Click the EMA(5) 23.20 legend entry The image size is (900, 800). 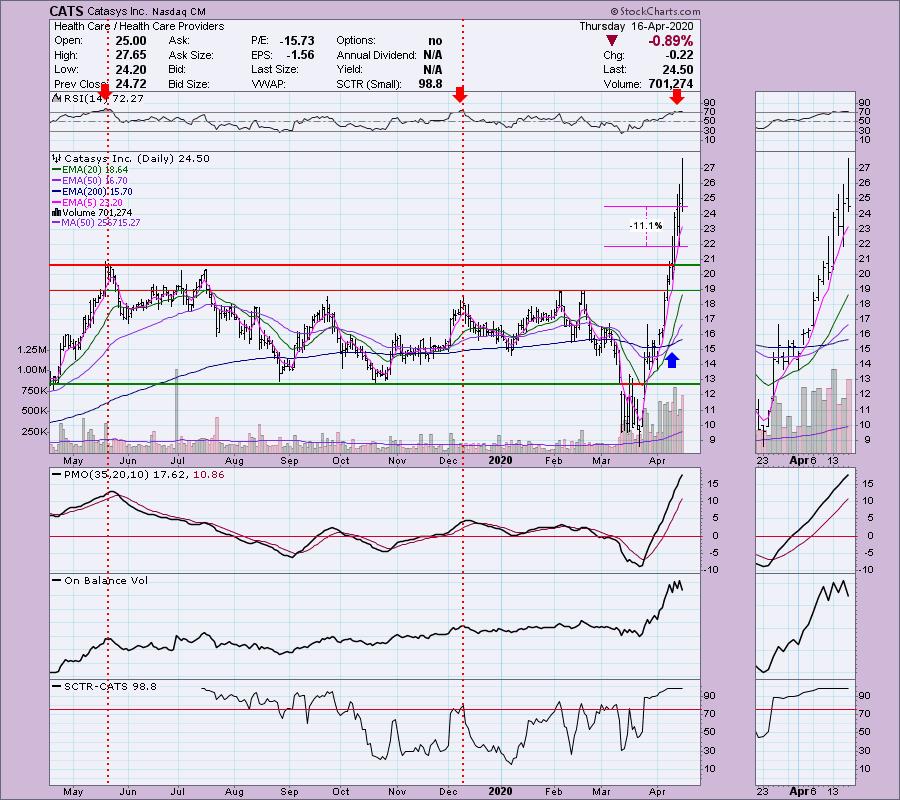87,203
